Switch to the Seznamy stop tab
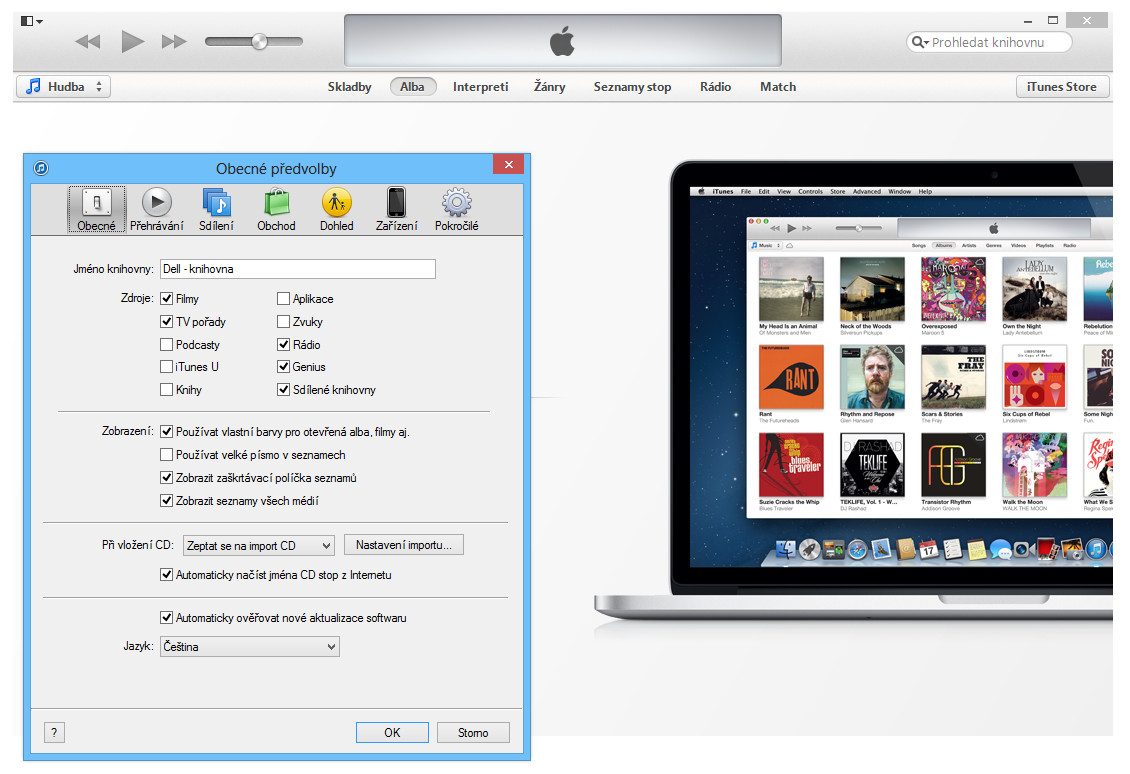Image resolution: width=1130 pixels, height=774 pixels. click(632, 86)
